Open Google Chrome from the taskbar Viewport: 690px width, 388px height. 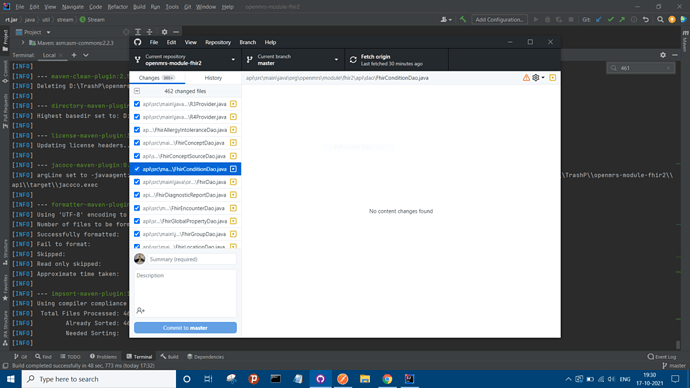387,379
